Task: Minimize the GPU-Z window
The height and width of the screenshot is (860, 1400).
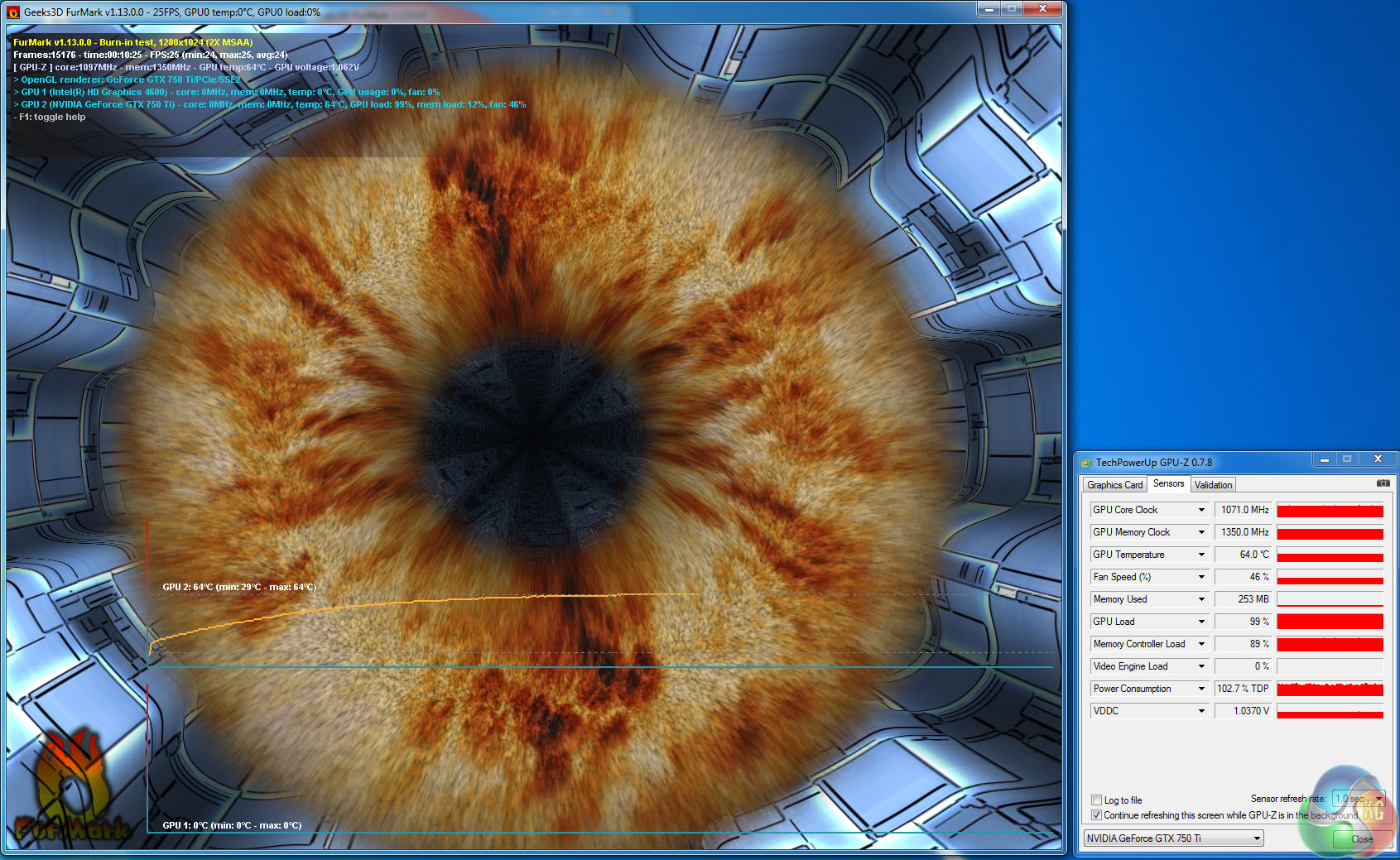Action: [x=1324, y=459]
